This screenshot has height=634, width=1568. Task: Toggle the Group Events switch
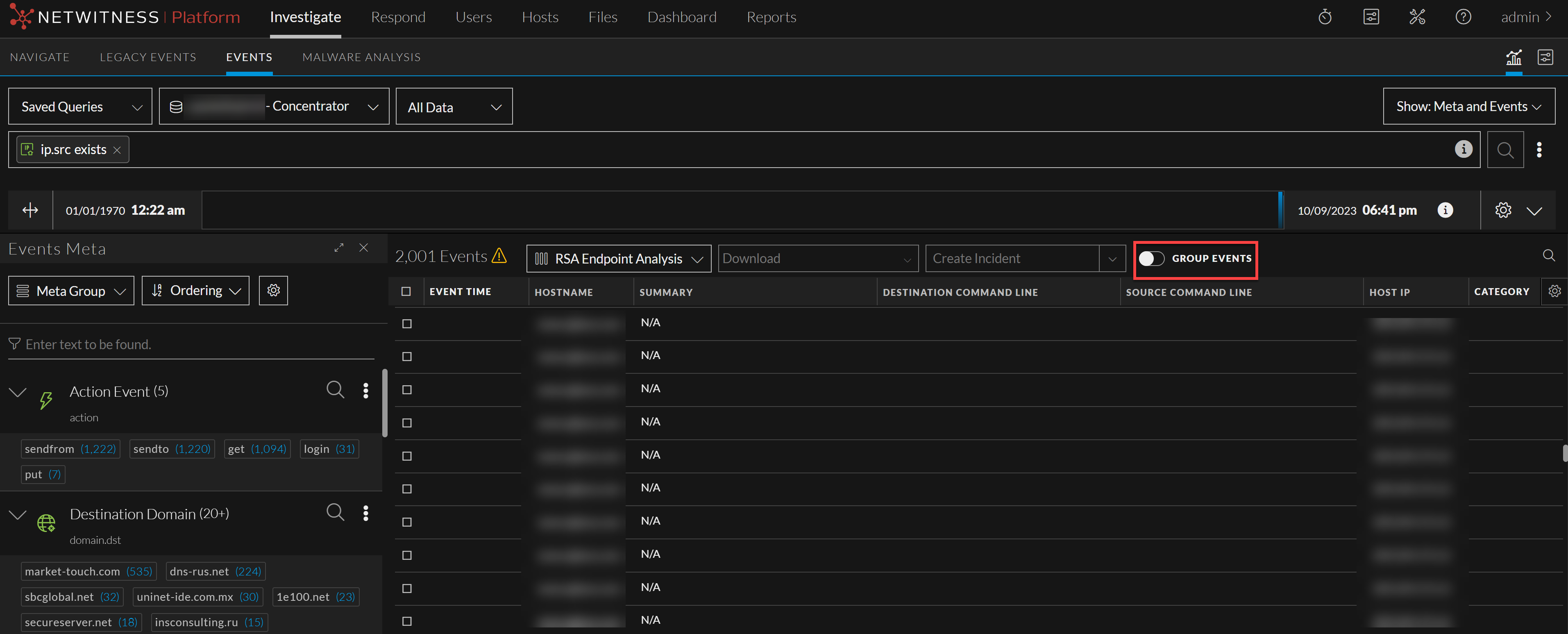1151,258
